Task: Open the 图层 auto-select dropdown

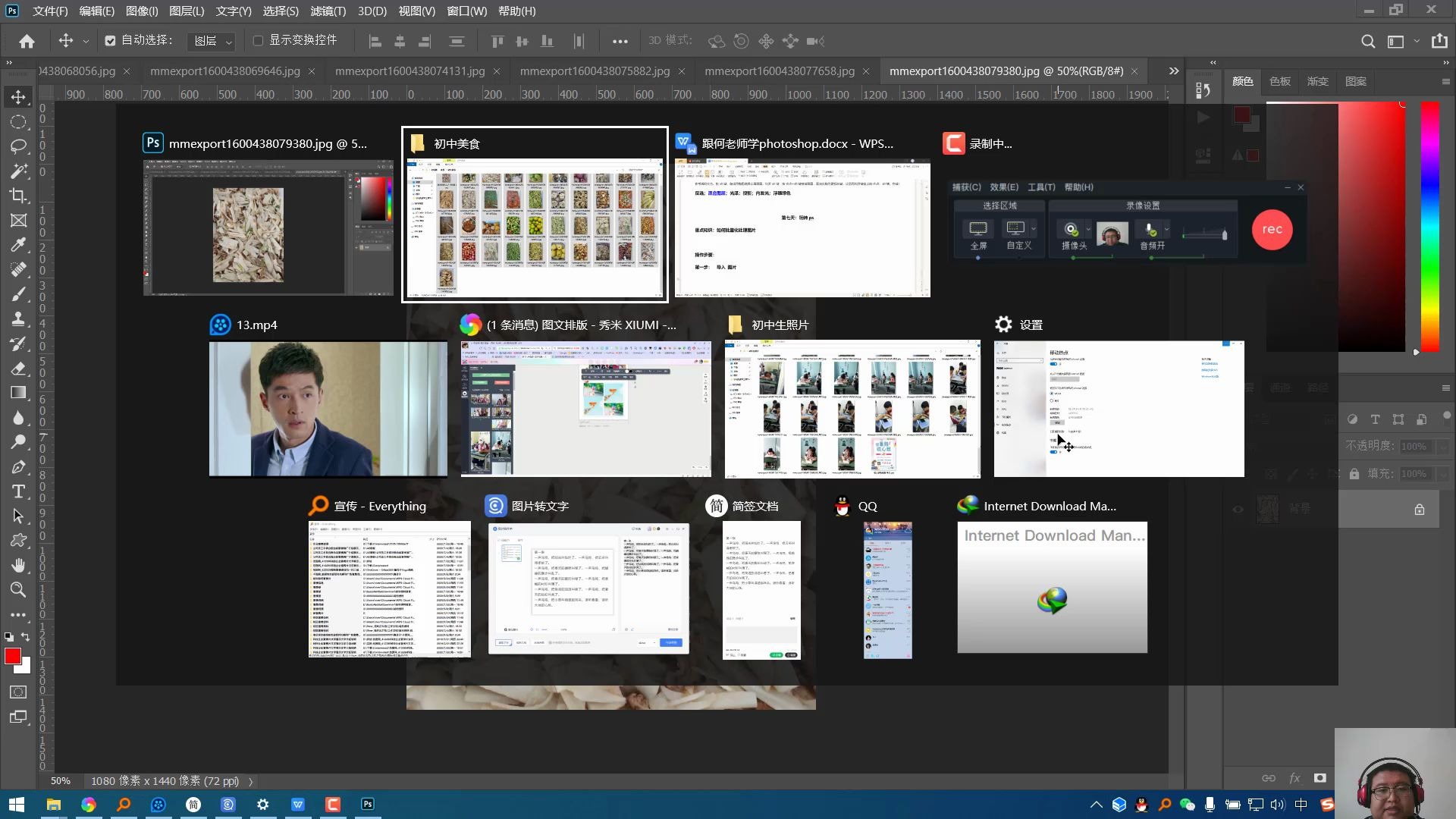Action: tap(212, 41)
